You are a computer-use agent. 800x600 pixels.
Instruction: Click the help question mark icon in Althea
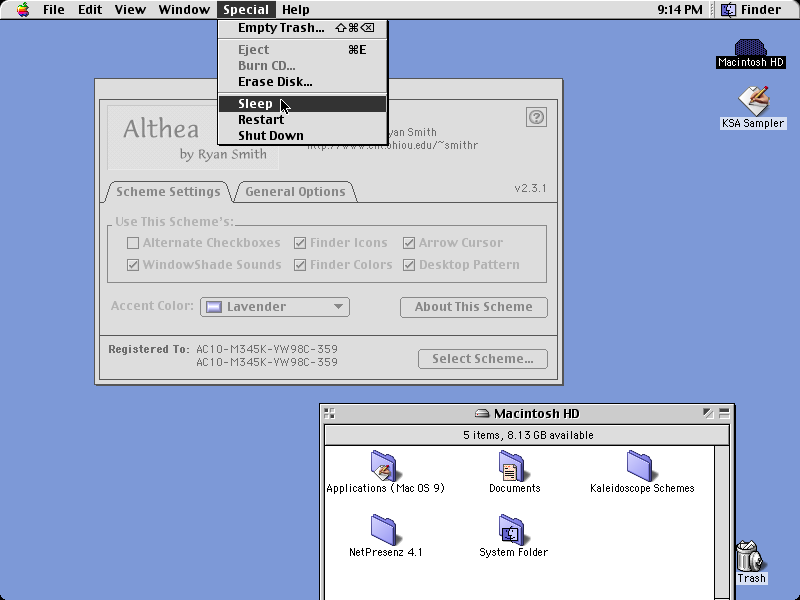(536, 117)
